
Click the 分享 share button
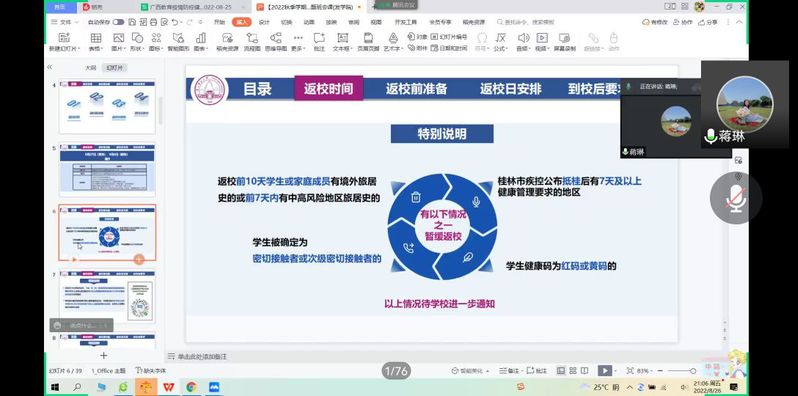[x=708, y=22]
